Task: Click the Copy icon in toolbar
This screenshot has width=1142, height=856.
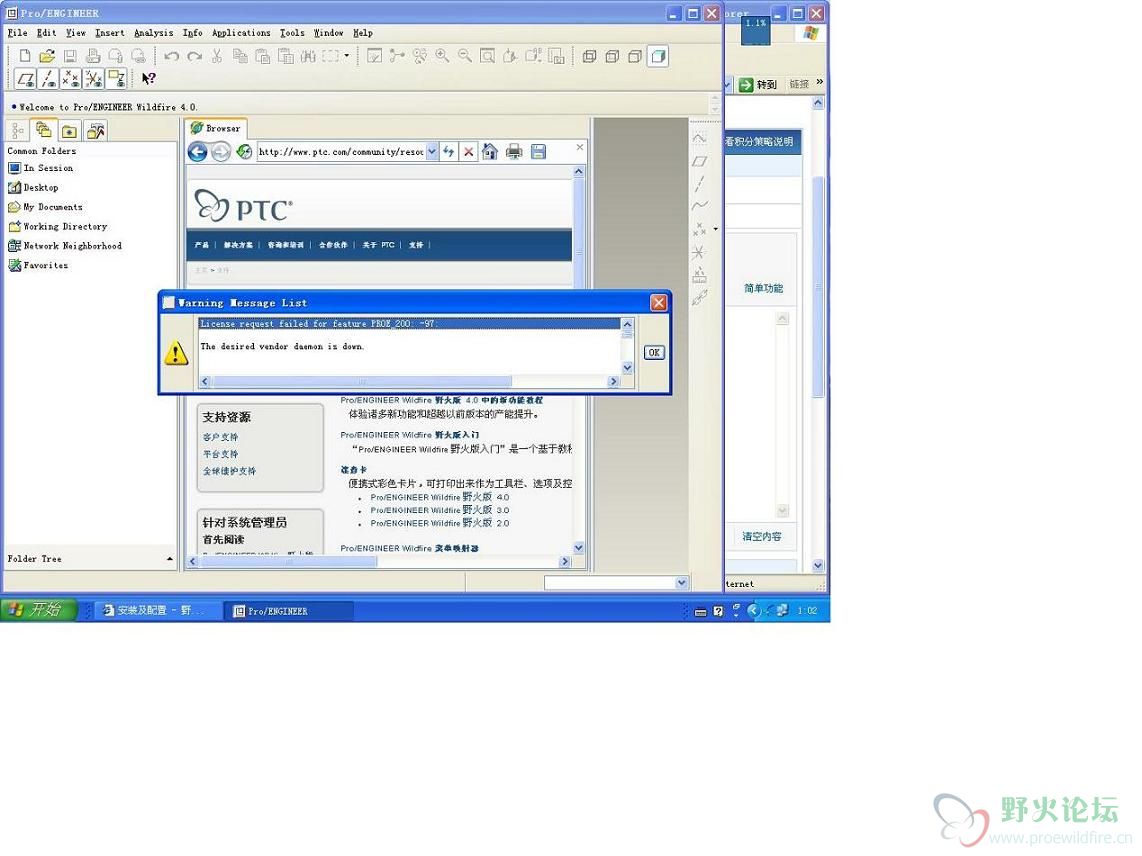Action: point(240,56)
